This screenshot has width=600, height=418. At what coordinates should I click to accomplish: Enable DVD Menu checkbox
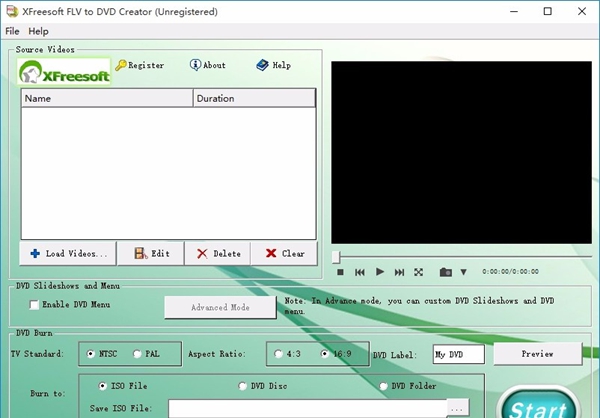(x=34, y=305)
